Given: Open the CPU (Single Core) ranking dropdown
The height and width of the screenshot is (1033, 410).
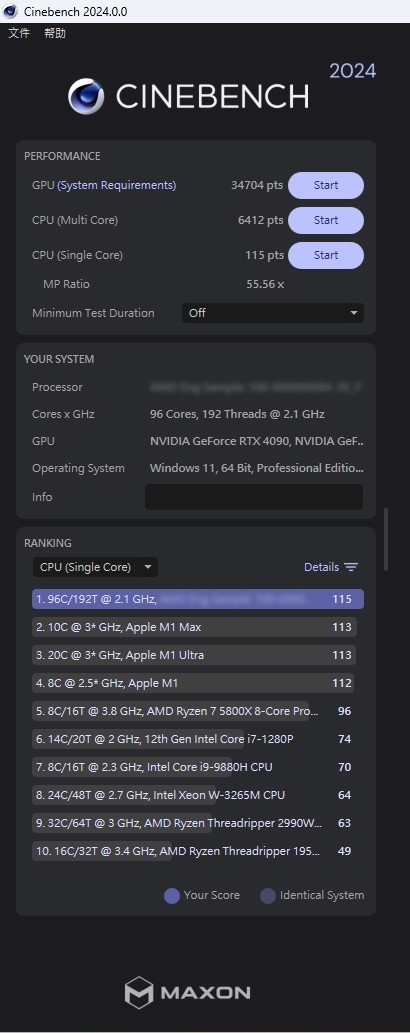Looking at the screenshot, I should point(96,567).
